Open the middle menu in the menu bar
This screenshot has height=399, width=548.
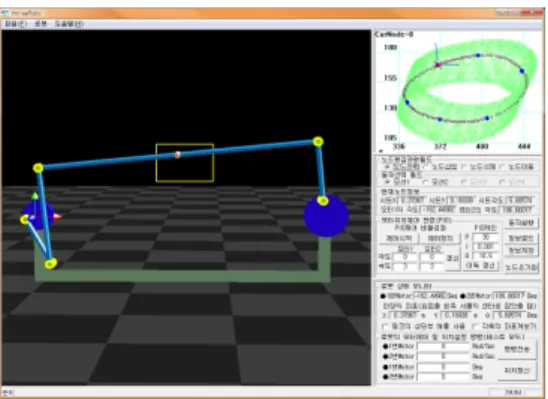pyautogui.click(x=41, y=24)
